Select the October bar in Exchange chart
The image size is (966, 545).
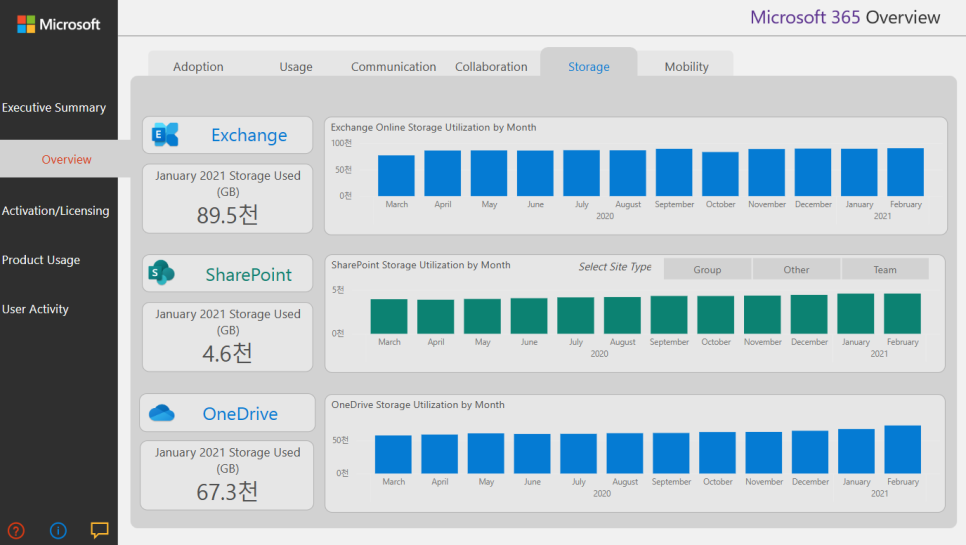pyautogui.click(x=720, y=174)
